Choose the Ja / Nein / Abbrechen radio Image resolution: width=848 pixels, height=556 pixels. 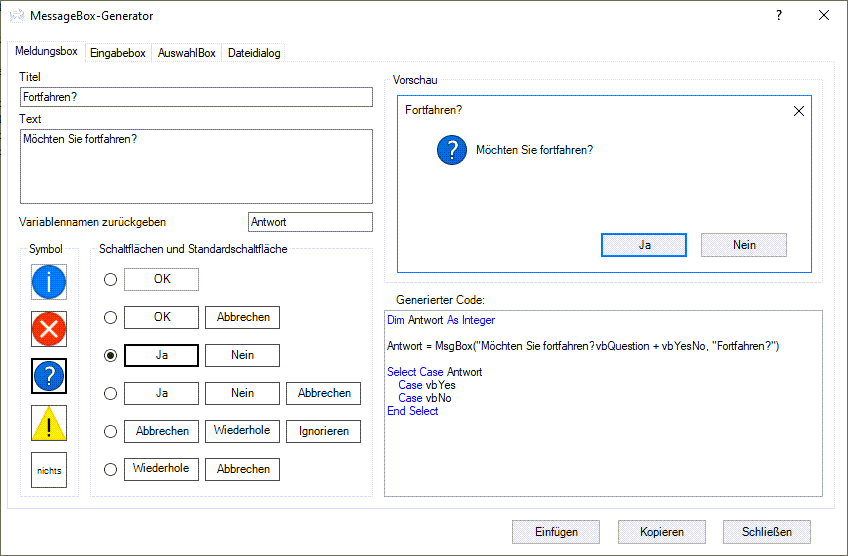click(110, 393)
